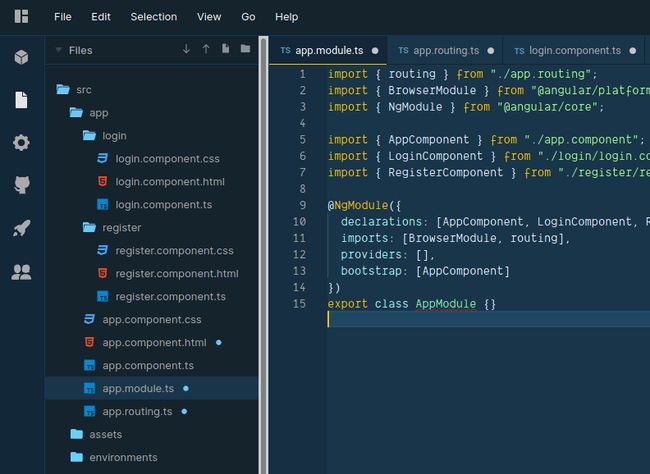Open the file explorer sidebar icon
650x474 pixels.
tap(21, 100)
